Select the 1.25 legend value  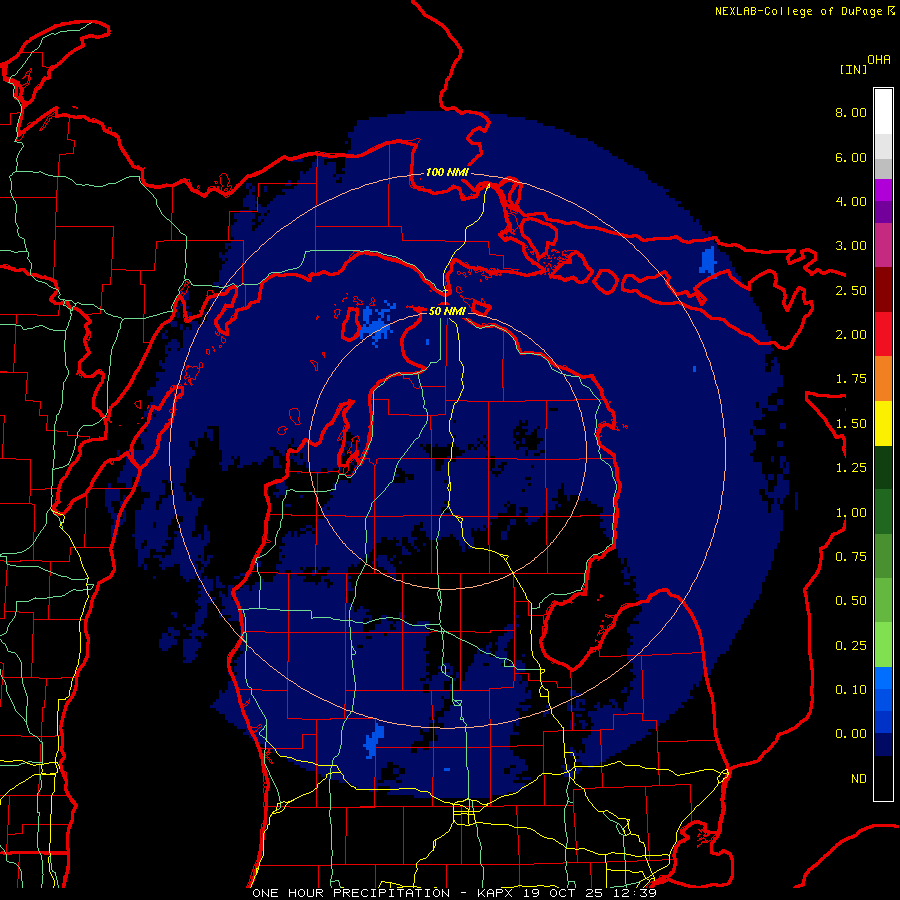pyautogui.click(x=851, y=468)
